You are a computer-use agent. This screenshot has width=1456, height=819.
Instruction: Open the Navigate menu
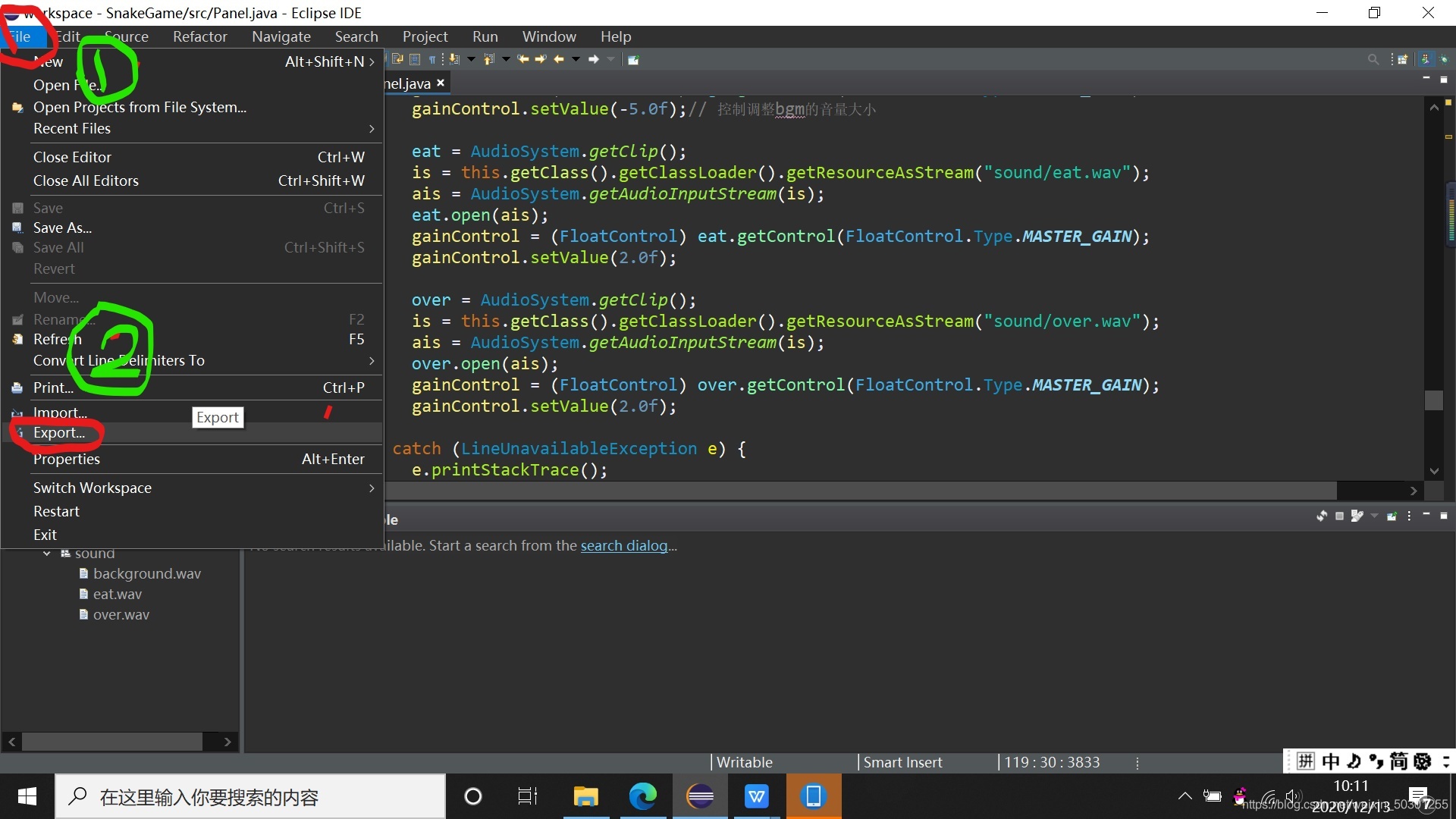pos(281,36)
